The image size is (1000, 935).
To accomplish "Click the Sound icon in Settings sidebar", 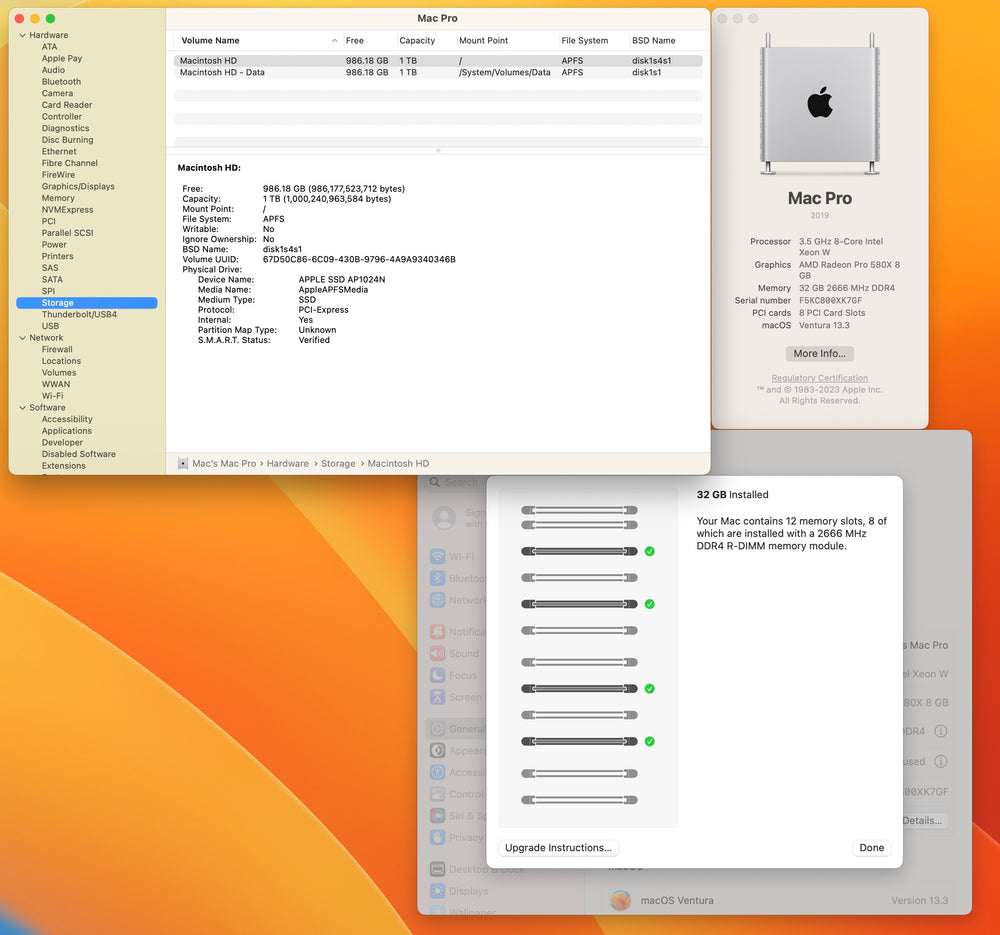I will pyautogui.click(x=438, y=653).
